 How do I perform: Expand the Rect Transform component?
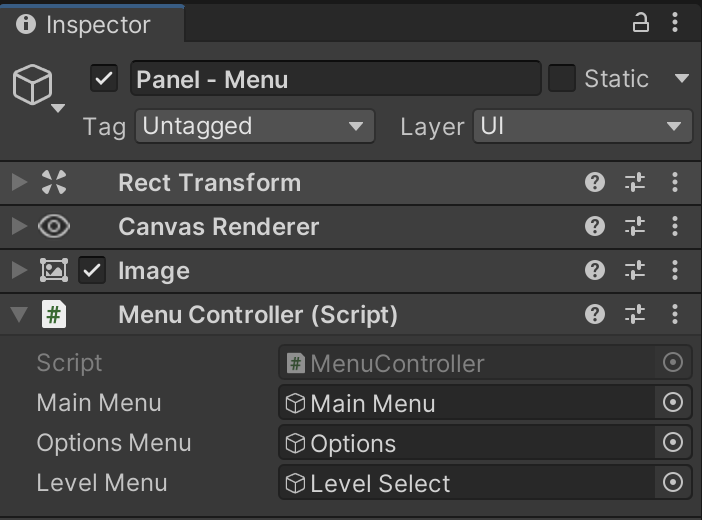[18, 182]
